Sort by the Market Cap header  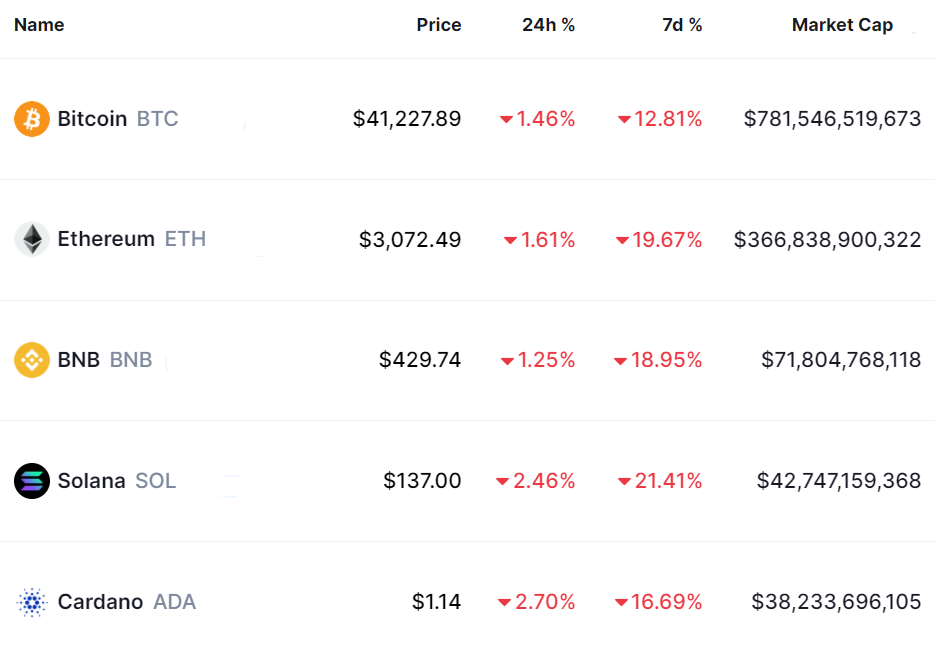coord(842,25)
